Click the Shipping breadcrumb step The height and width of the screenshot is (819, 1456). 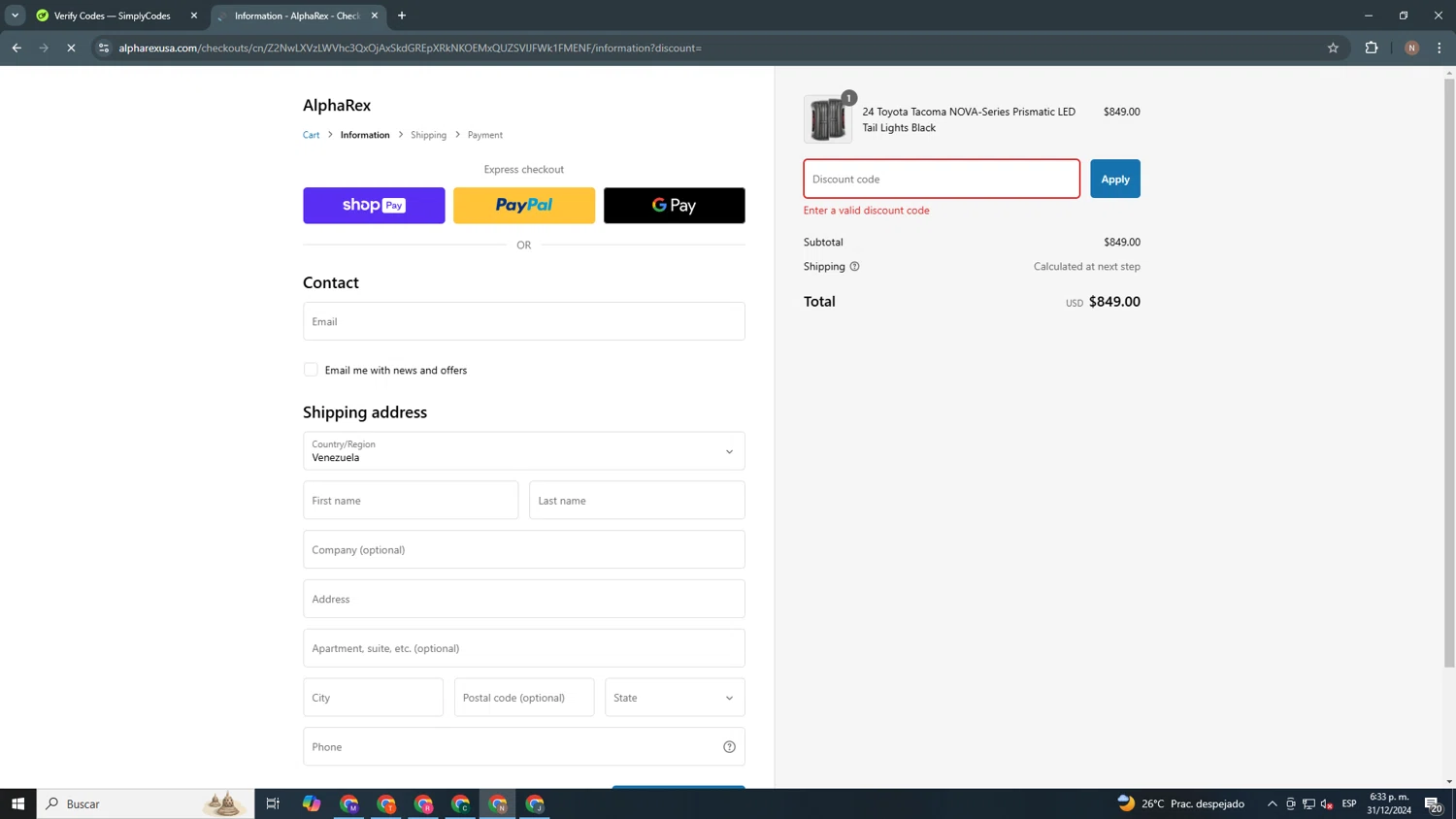(428, 135)
